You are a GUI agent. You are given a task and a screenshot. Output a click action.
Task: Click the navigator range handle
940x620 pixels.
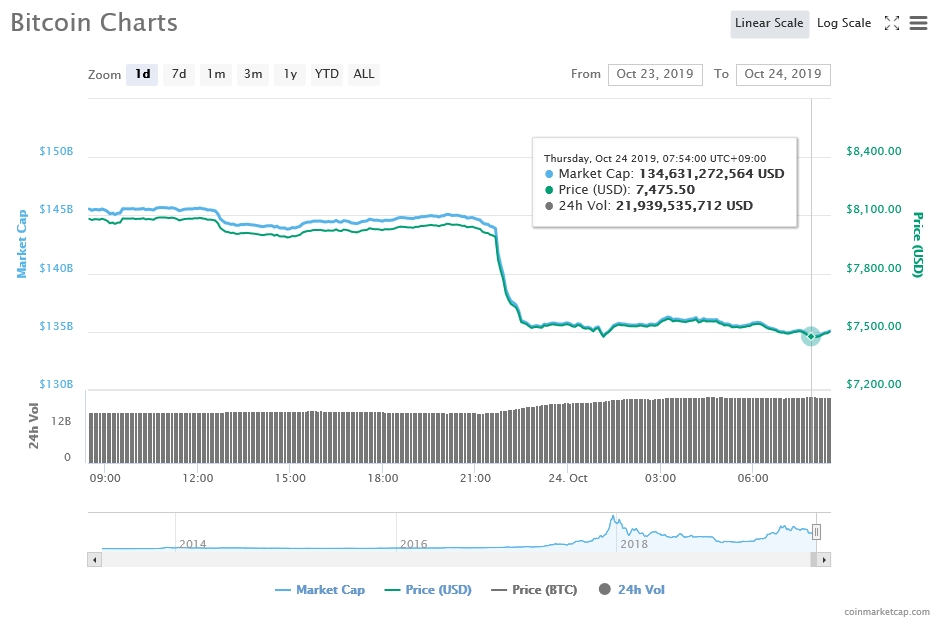coord(816,532)
